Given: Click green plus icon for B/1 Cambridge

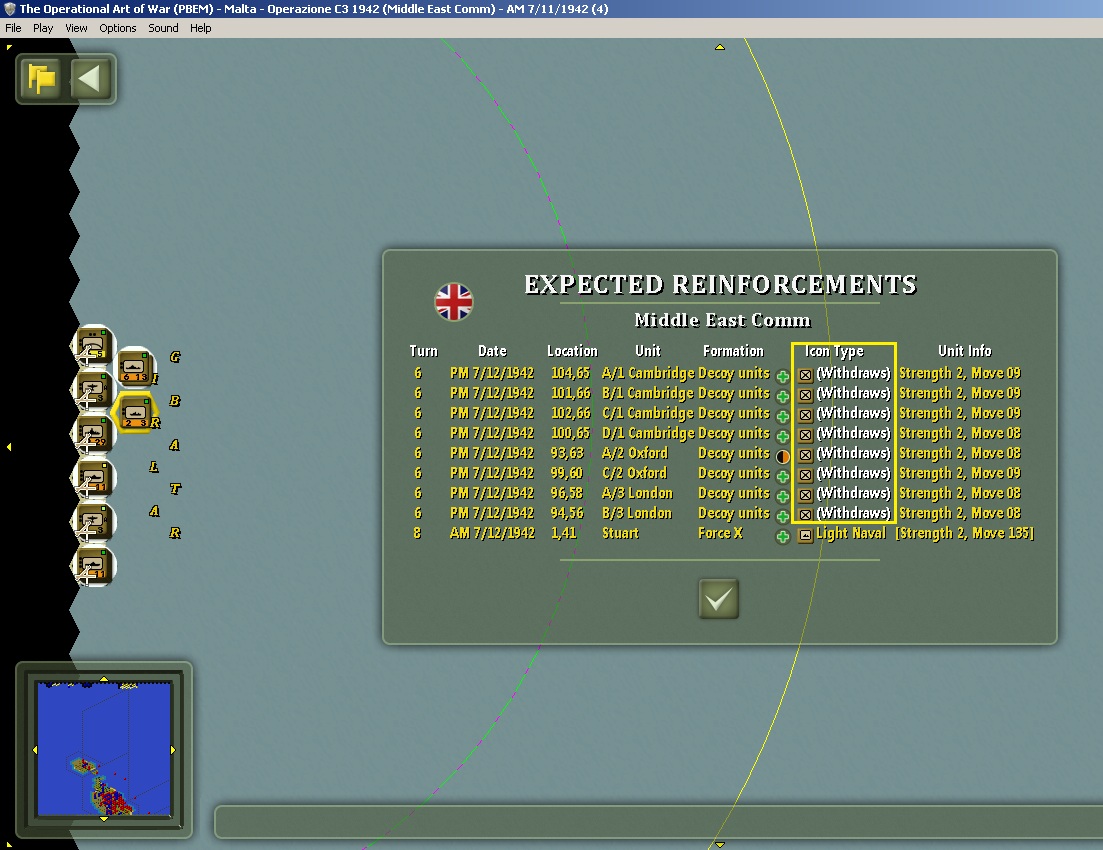Looking at the screenshot, I should [782, 396].
